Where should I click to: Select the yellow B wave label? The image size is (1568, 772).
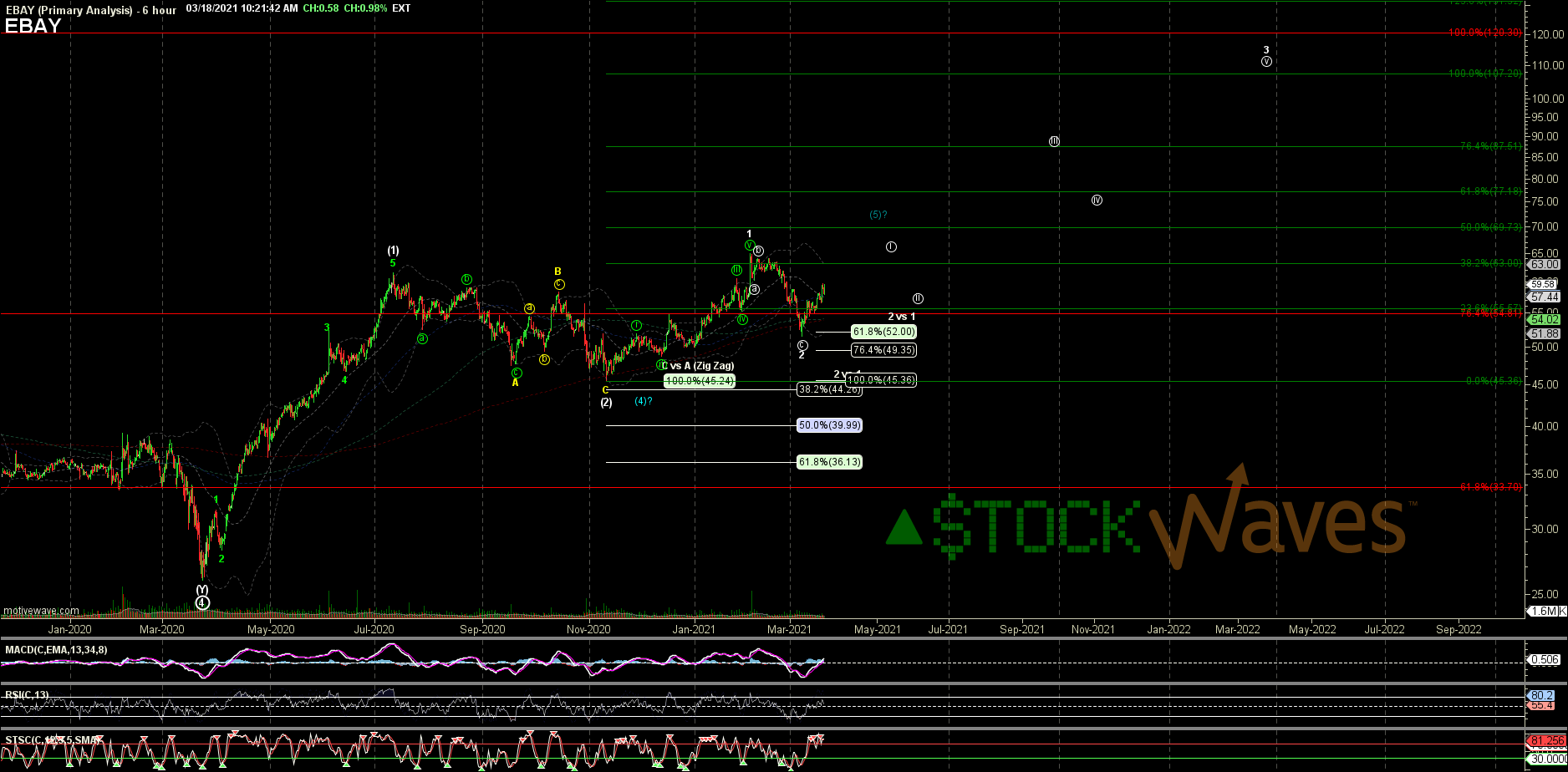coord(557,272)
